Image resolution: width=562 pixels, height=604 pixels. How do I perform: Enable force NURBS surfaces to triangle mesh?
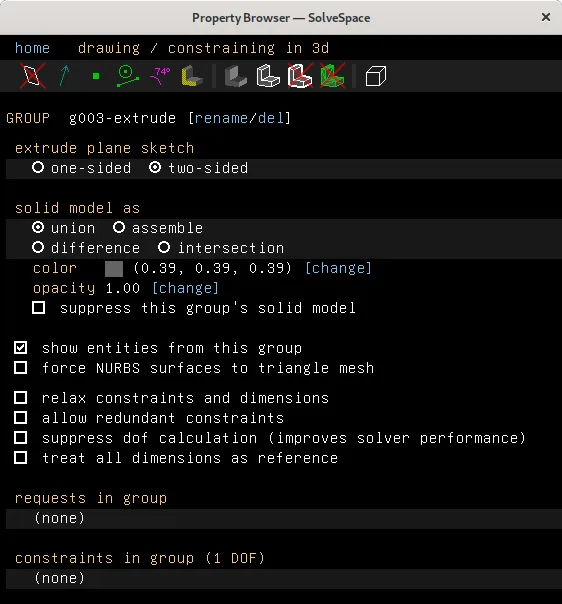(20, 368)
